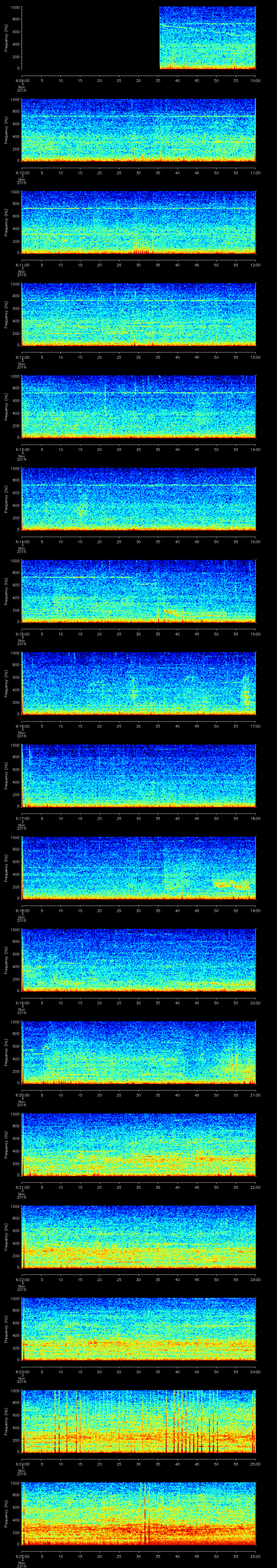Click the 22:00 end-of-axis label
The width and height of the screenshot is (277, 1568).
[255, 1187]
